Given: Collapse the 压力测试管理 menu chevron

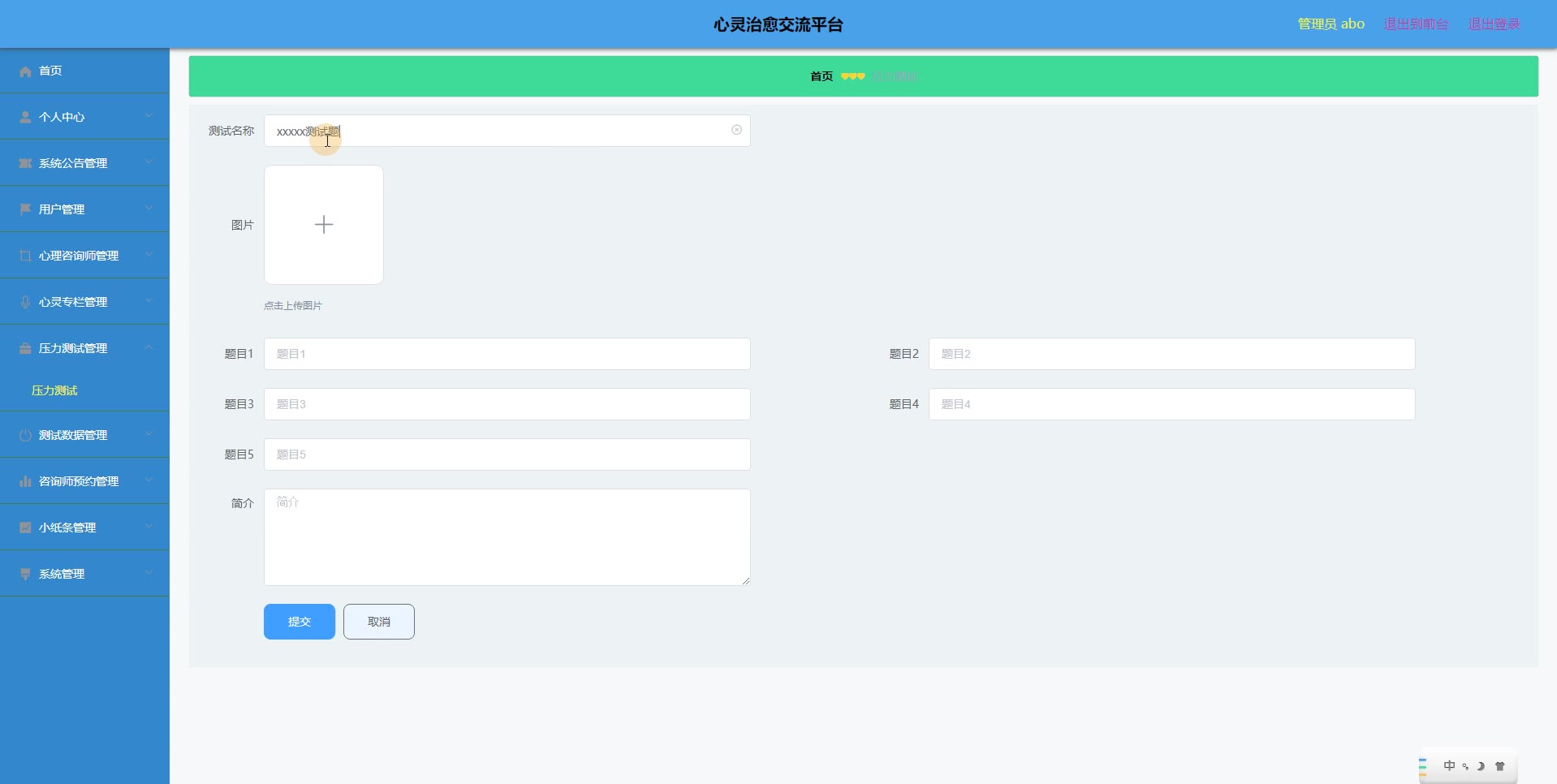Looking at the screenshot, I should tap(149, 347).
